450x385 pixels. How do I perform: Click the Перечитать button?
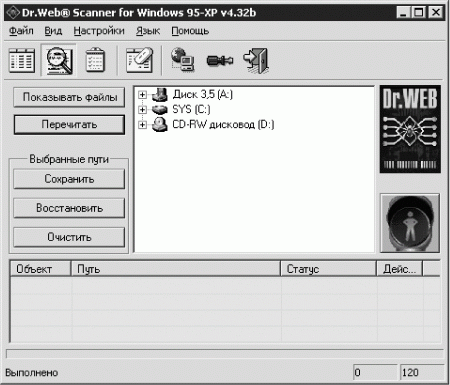[69, 125]
